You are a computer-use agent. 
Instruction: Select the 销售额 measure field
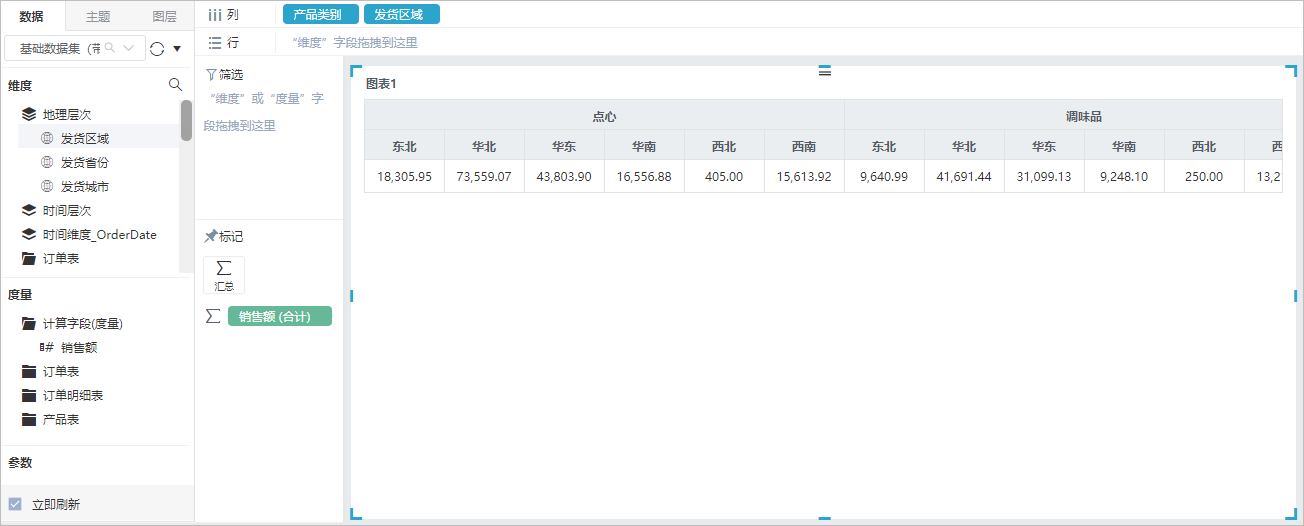click(x=79, y=348)
